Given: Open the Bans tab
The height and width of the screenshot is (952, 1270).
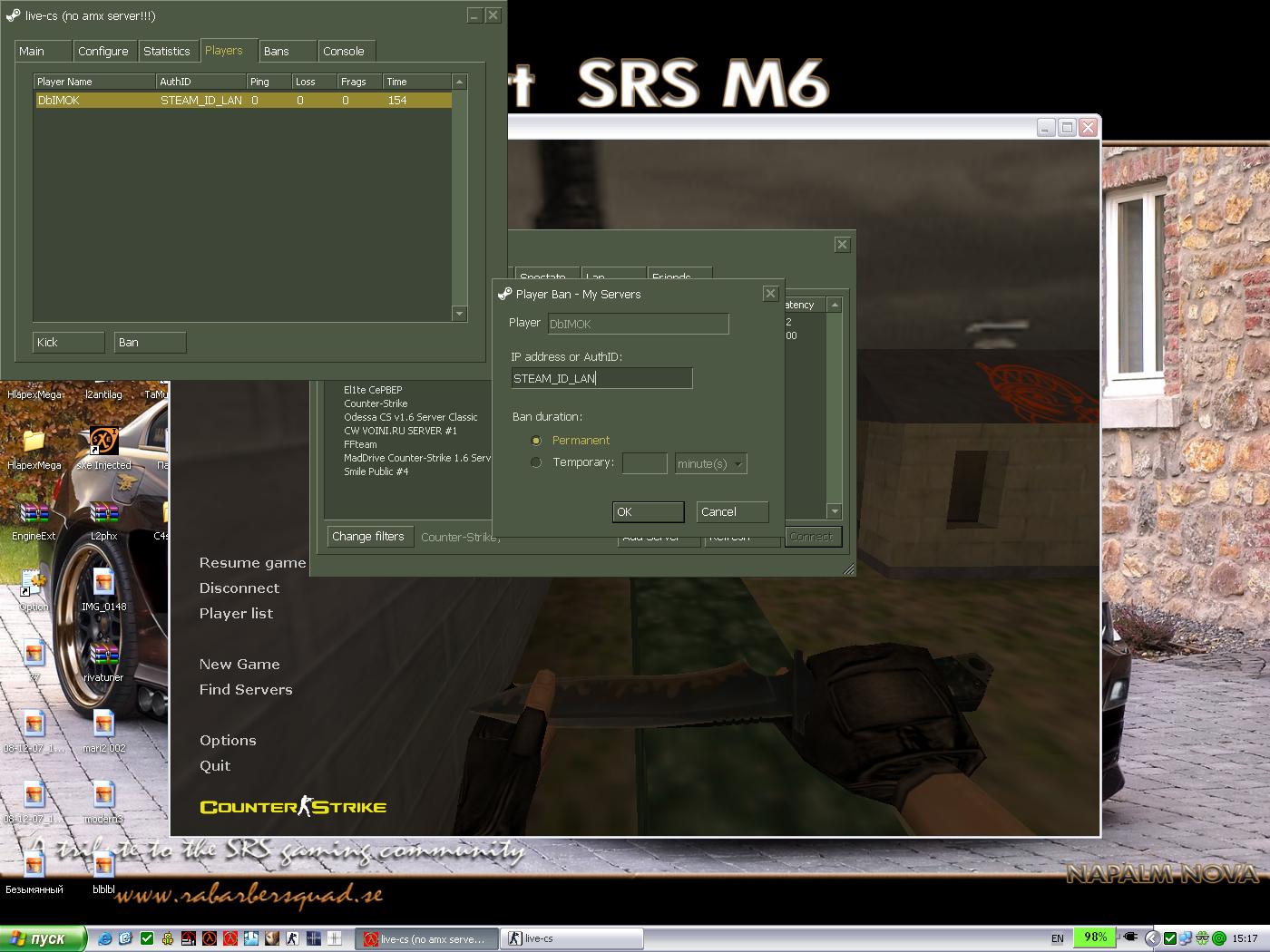Looking at the screenshot, I should pos(288,52).
